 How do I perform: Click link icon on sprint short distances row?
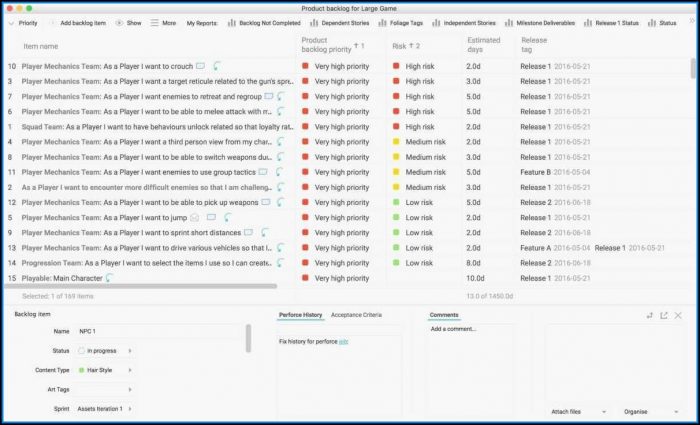[265, 233]
